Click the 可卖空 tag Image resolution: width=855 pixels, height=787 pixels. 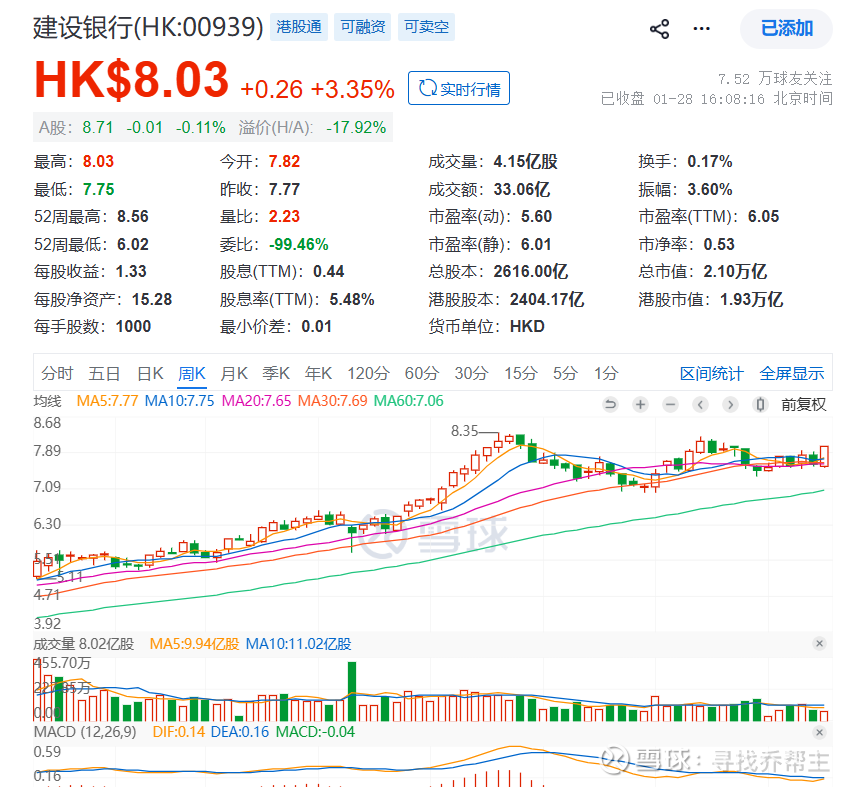[x=426, y=27]
